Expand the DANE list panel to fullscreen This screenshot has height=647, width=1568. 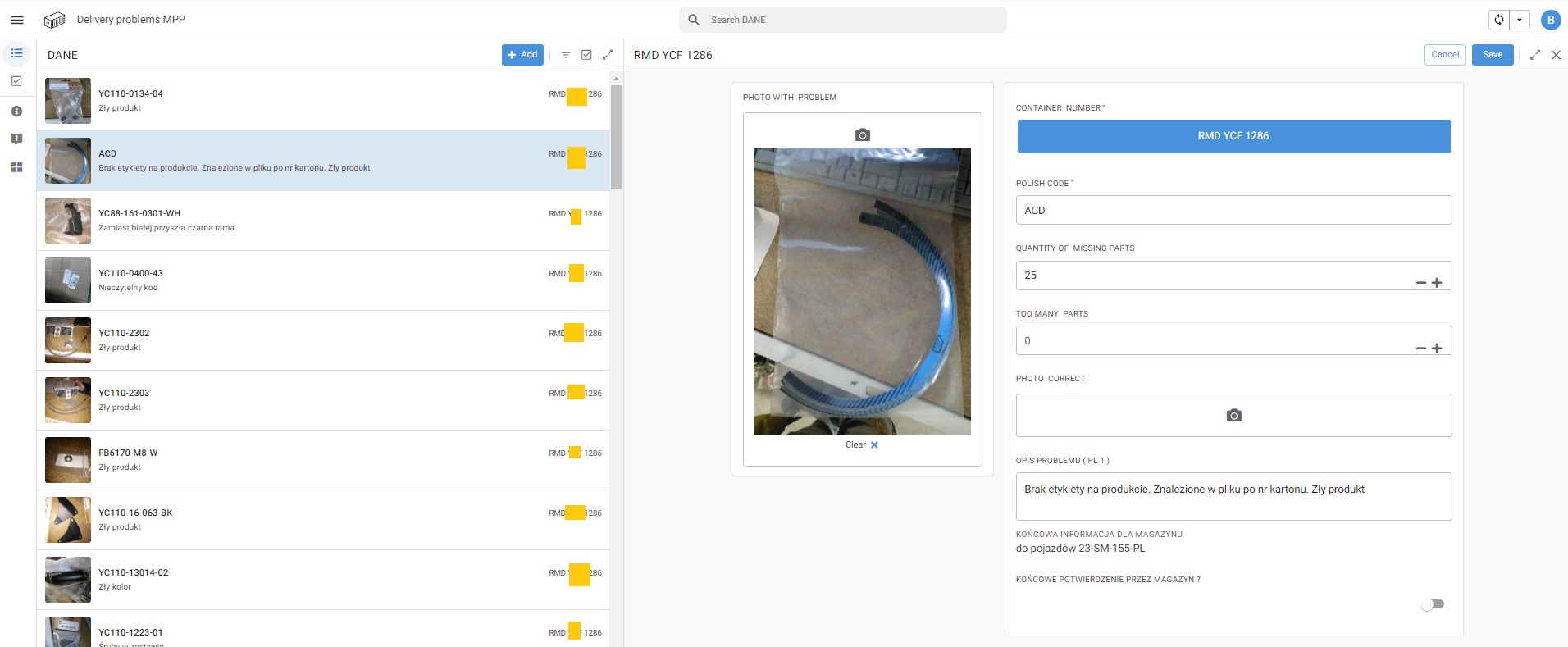pos(608,55)
